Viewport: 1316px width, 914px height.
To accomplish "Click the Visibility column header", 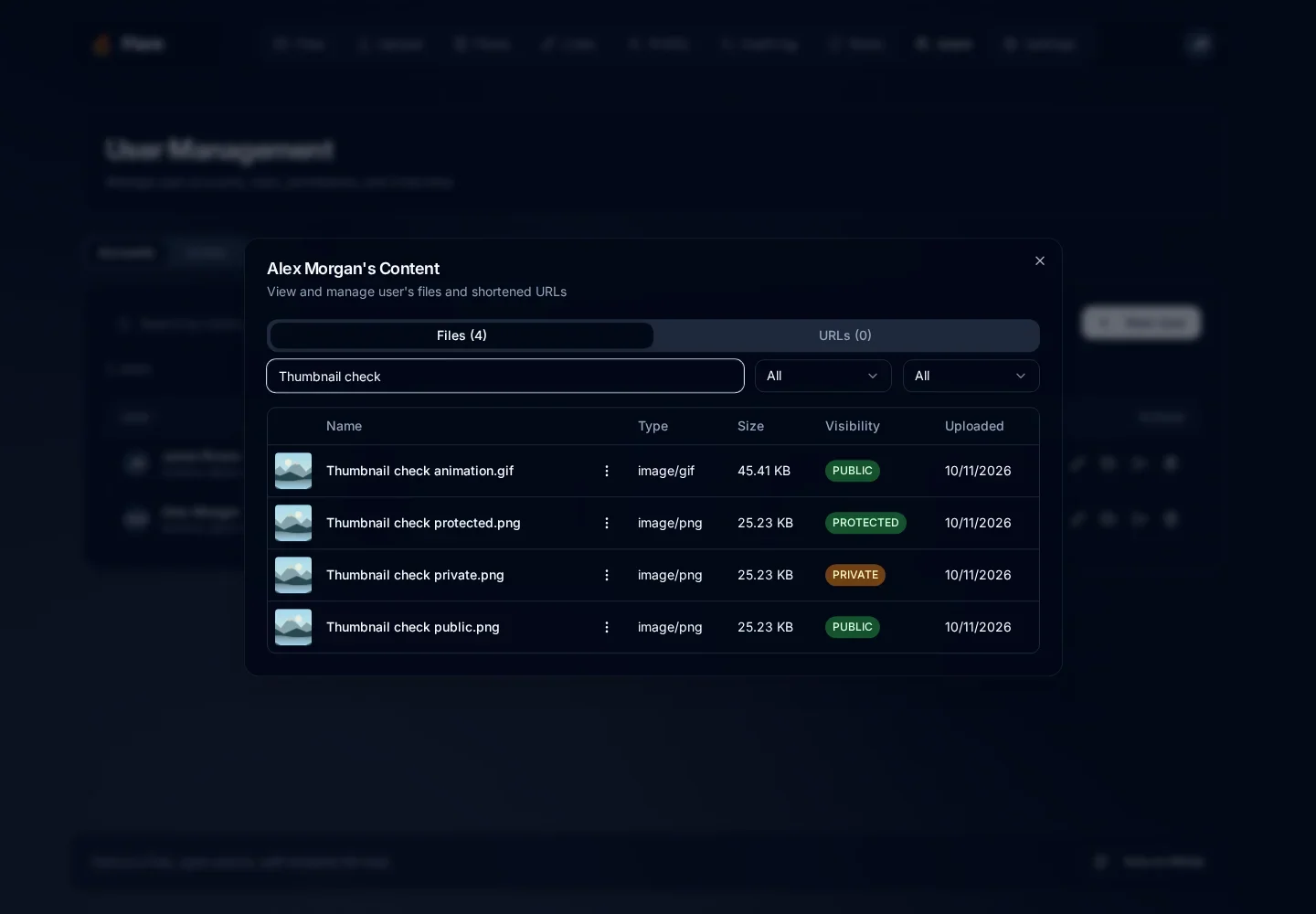I will (853, 426).
